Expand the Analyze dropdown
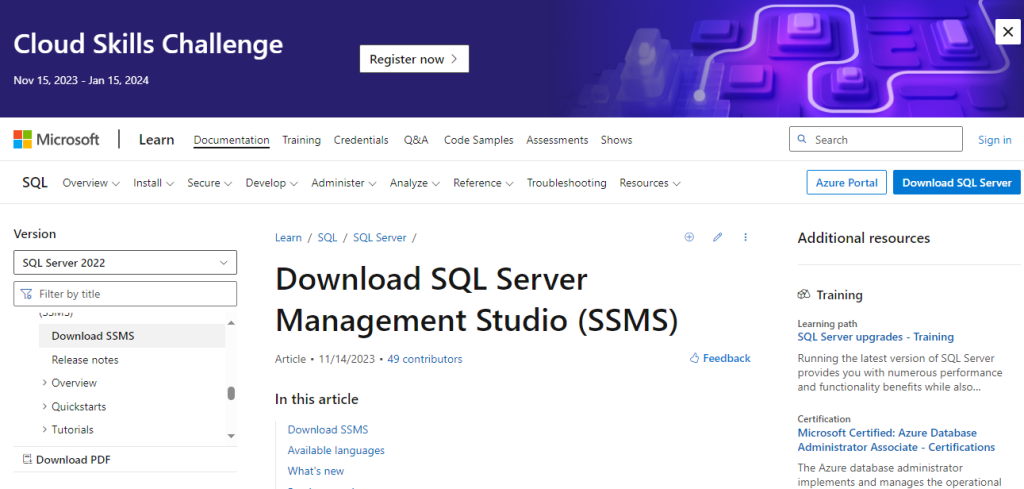This screenshot has width=1024, height=489. click(415, 183)
